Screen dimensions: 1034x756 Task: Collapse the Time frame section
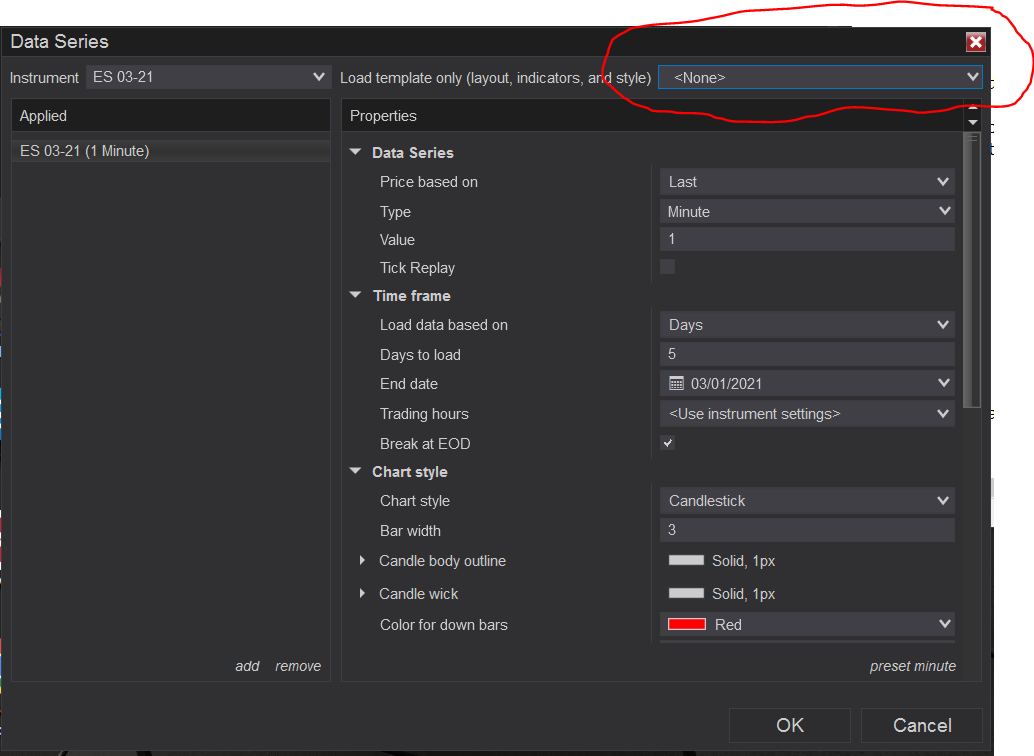coord(355,295)
